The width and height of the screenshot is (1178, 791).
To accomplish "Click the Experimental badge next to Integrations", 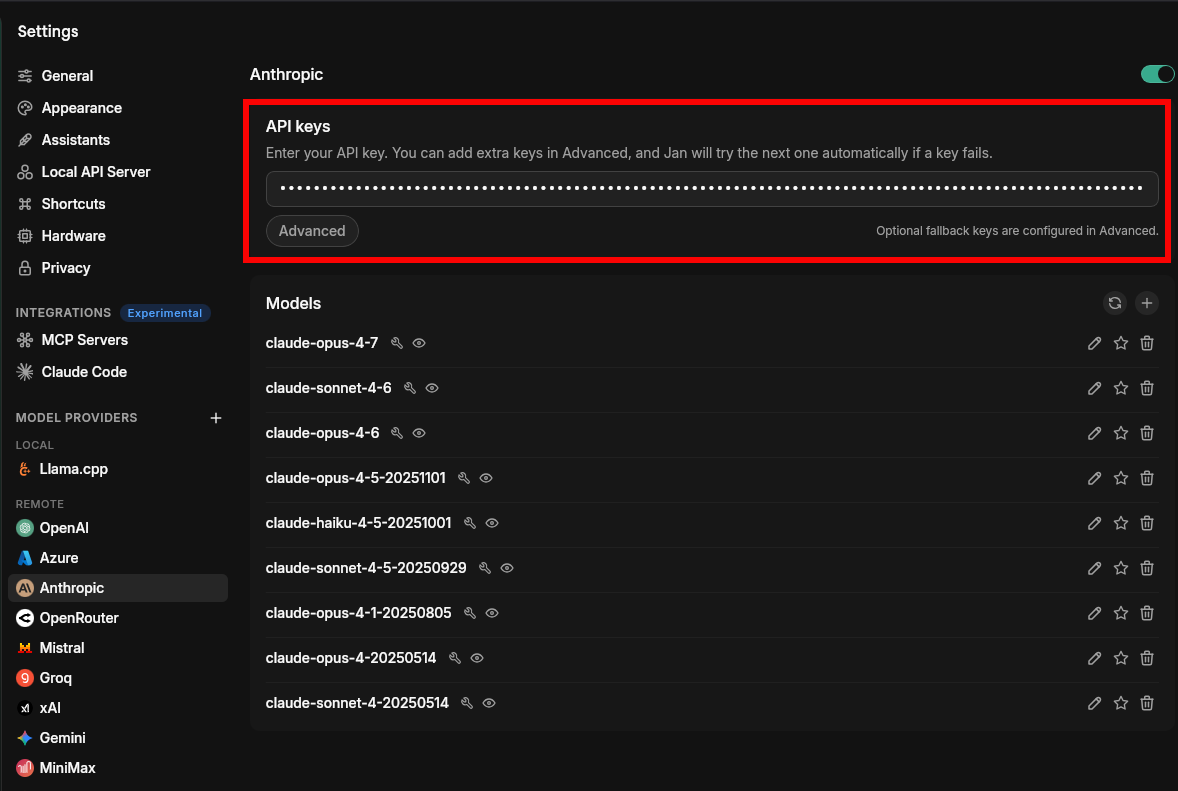I will [165, 313].
